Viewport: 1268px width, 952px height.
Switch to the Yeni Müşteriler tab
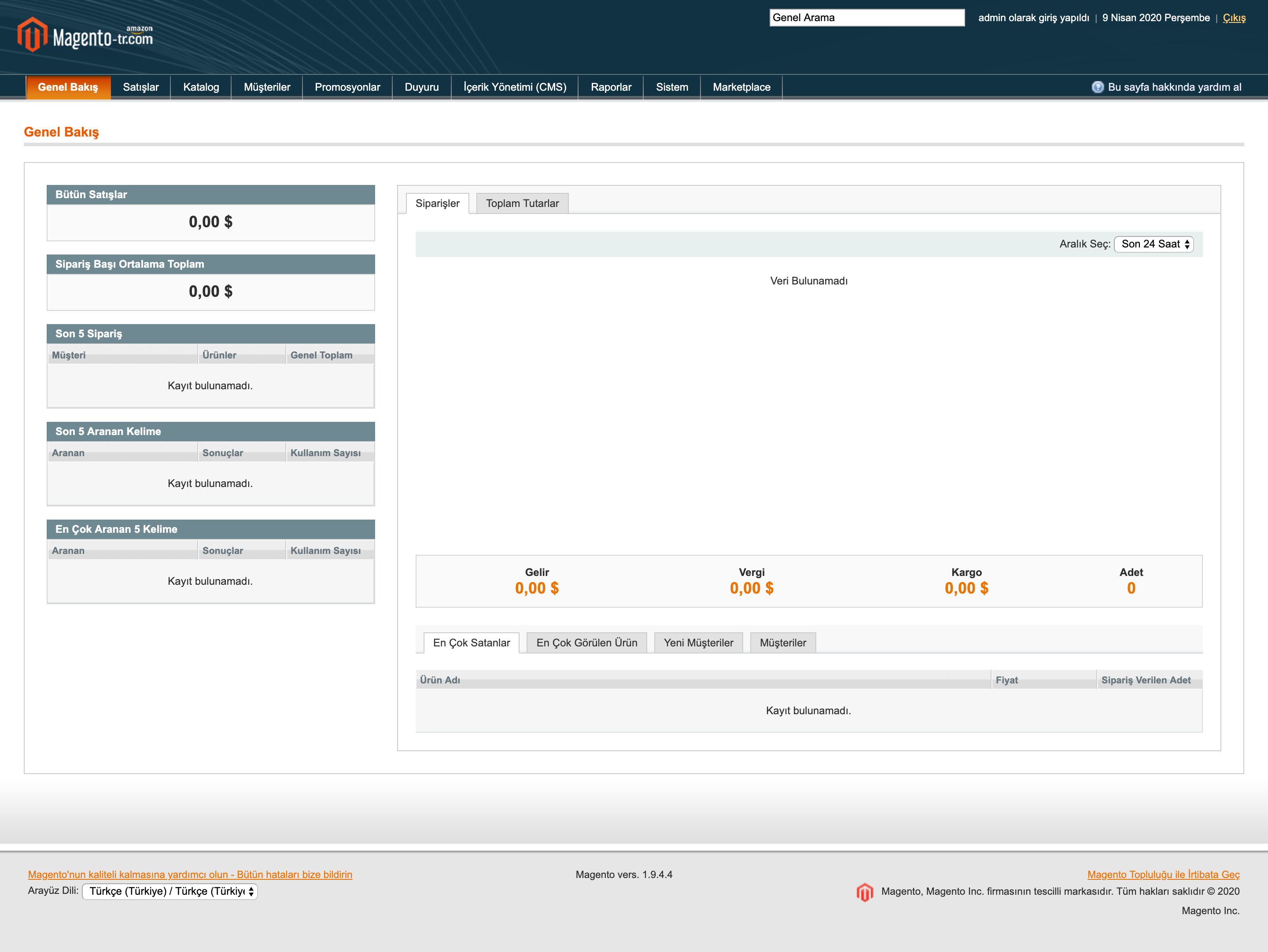pyautogui.click(x=698, y=642)
